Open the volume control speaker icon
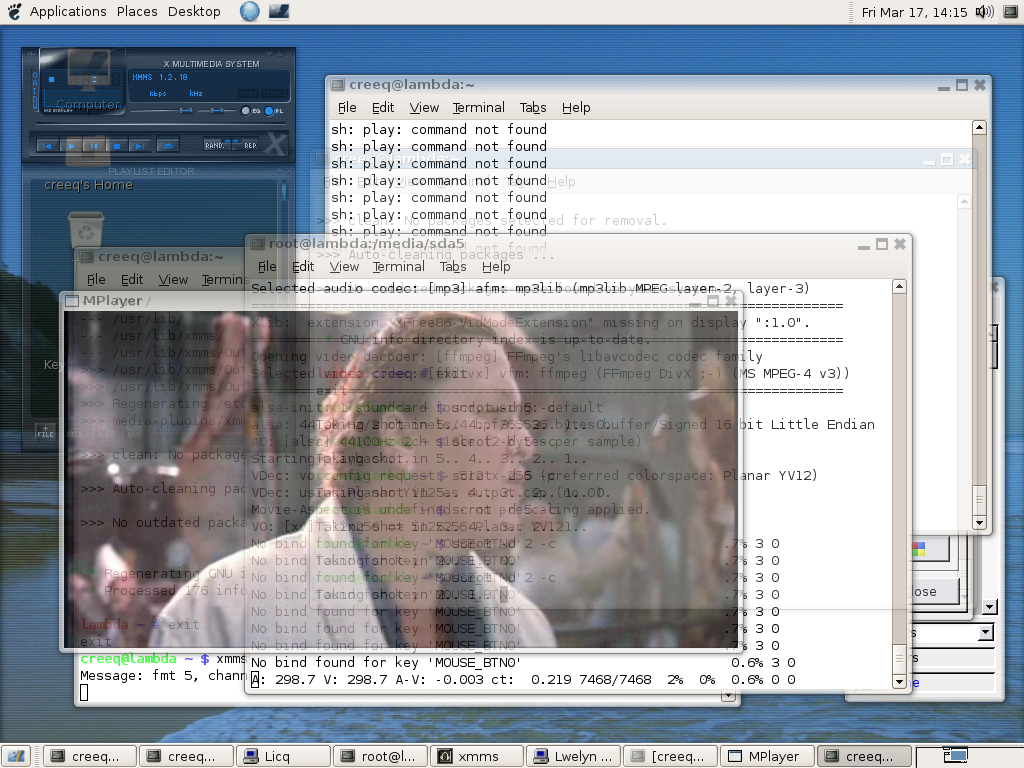The image size is (1024, 768). 984,12
